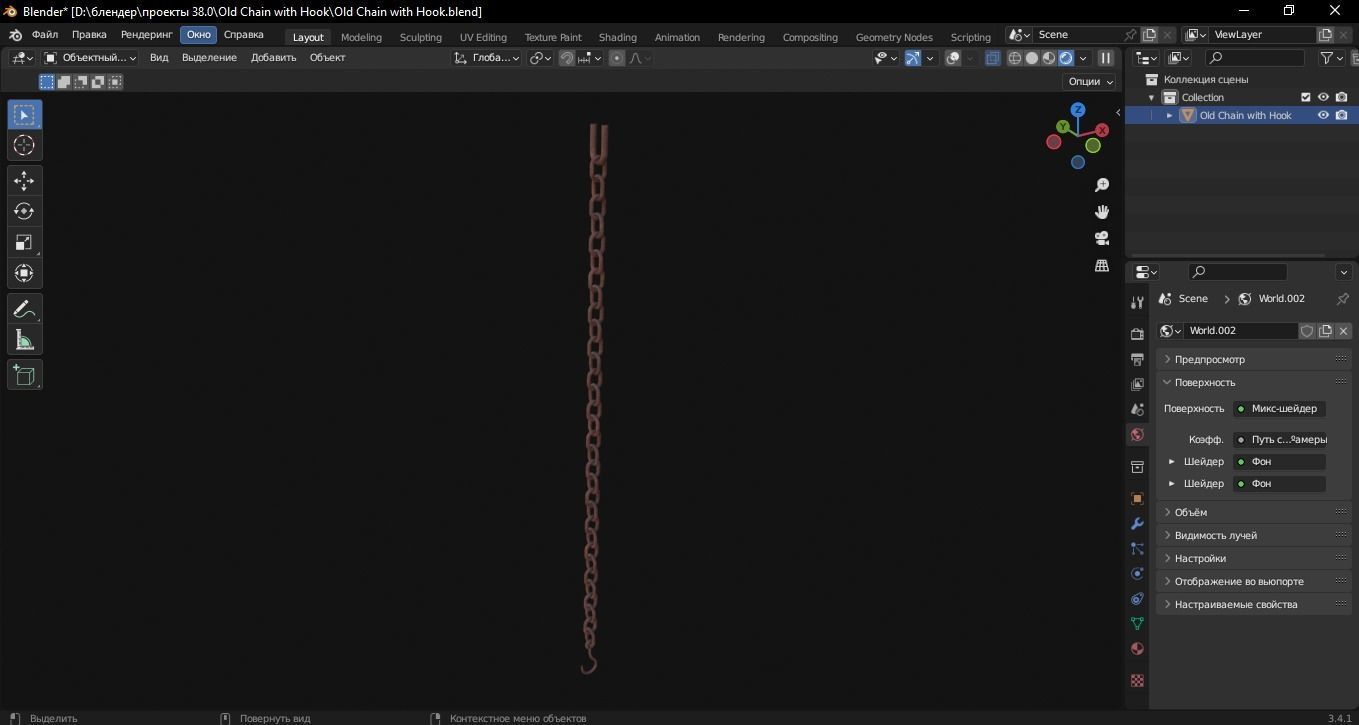Select the combined Transform tool
Image resolution: width=1359 pixels, height=725 pixels.
point(24,274)
